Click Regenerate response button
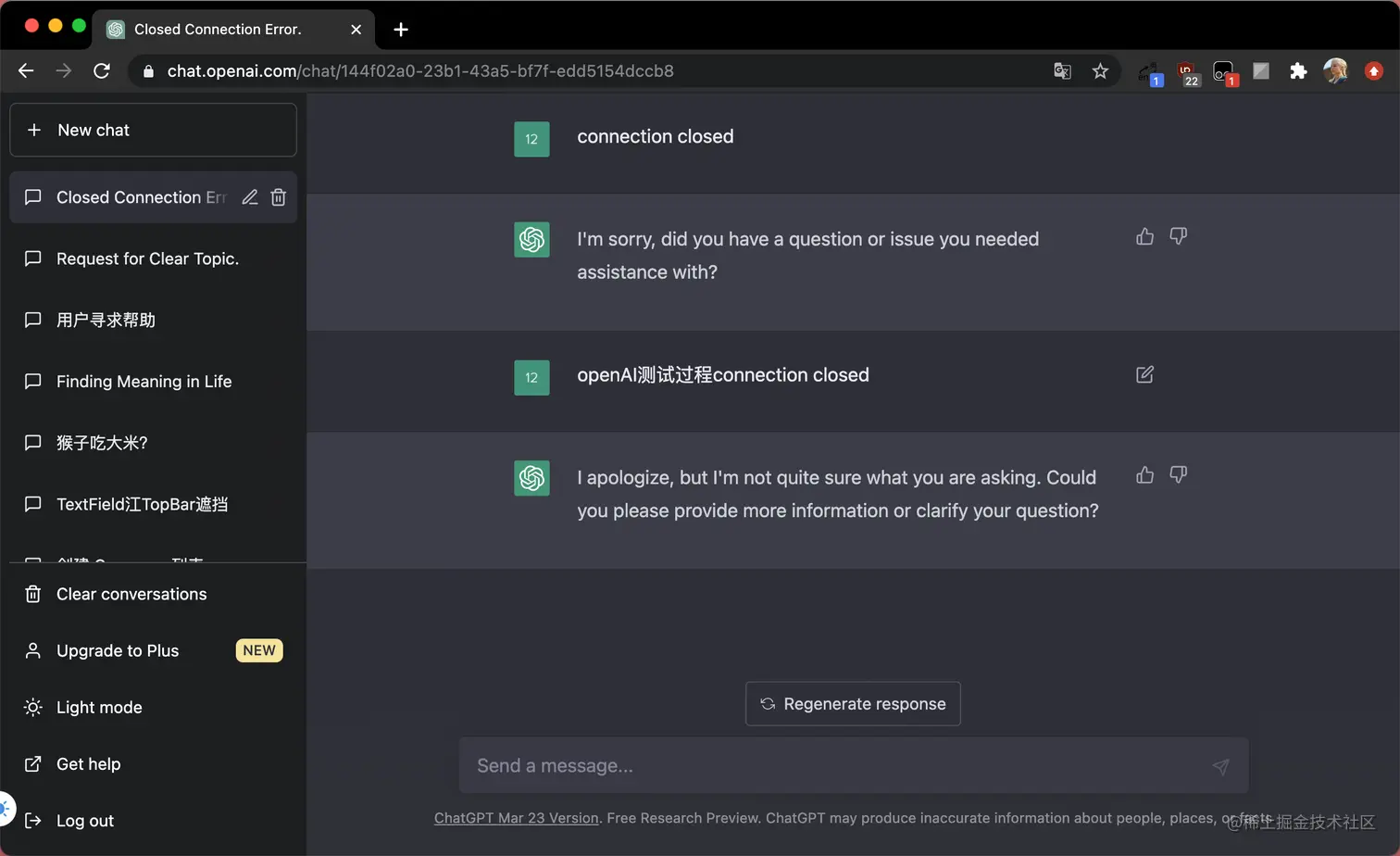 853,704
